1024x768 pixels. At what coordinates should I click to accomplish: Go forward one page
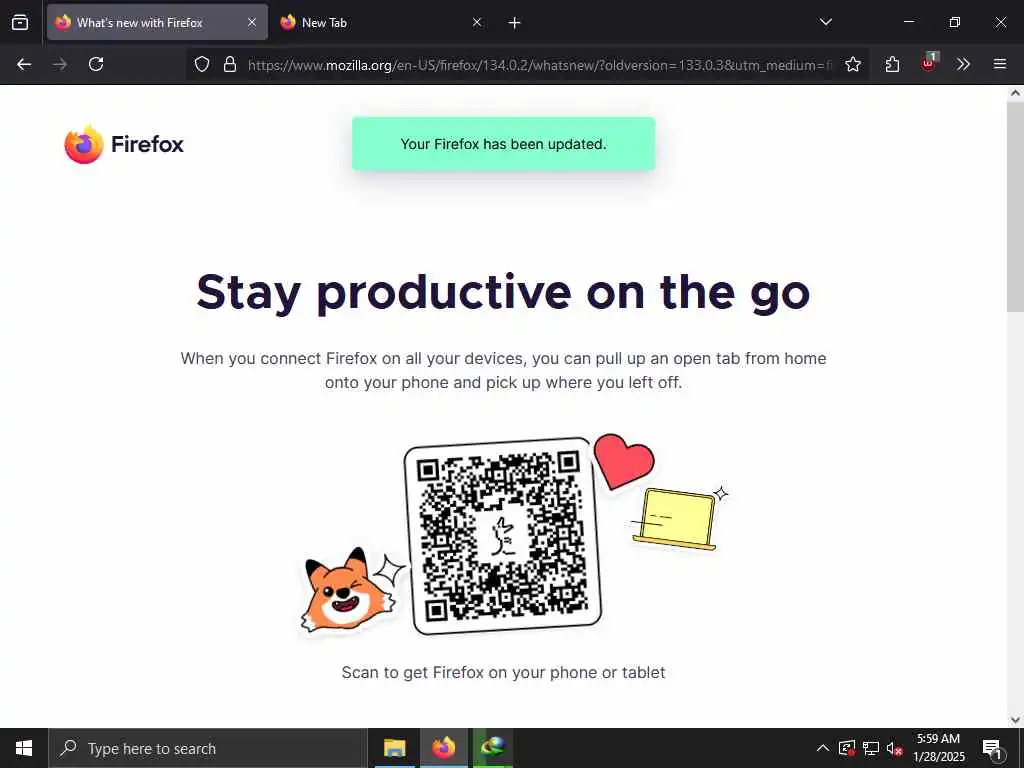pos(60,64)
